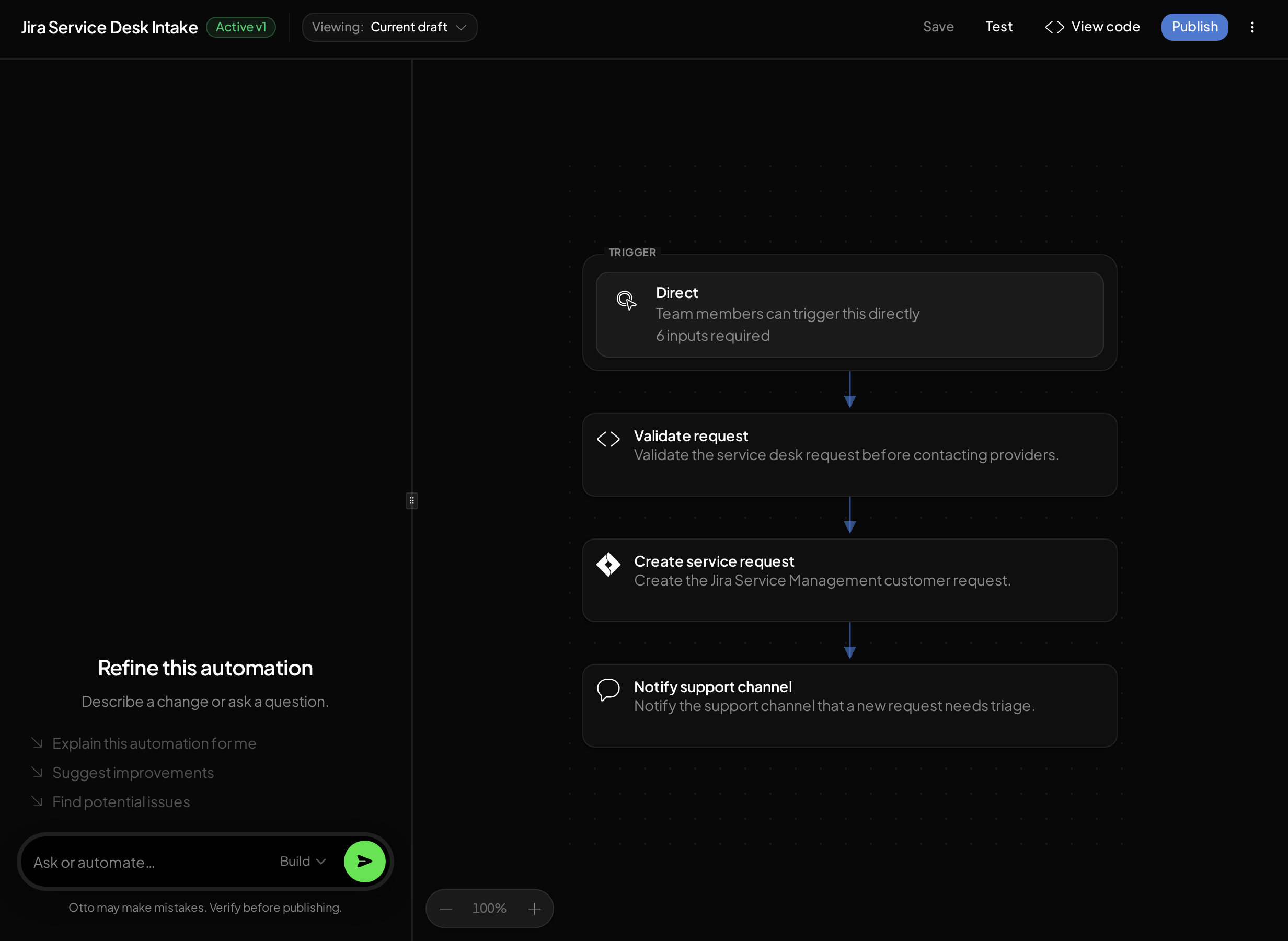Zoom in with the plus icon
This screenshot has height=941, width=1288.
534,909
